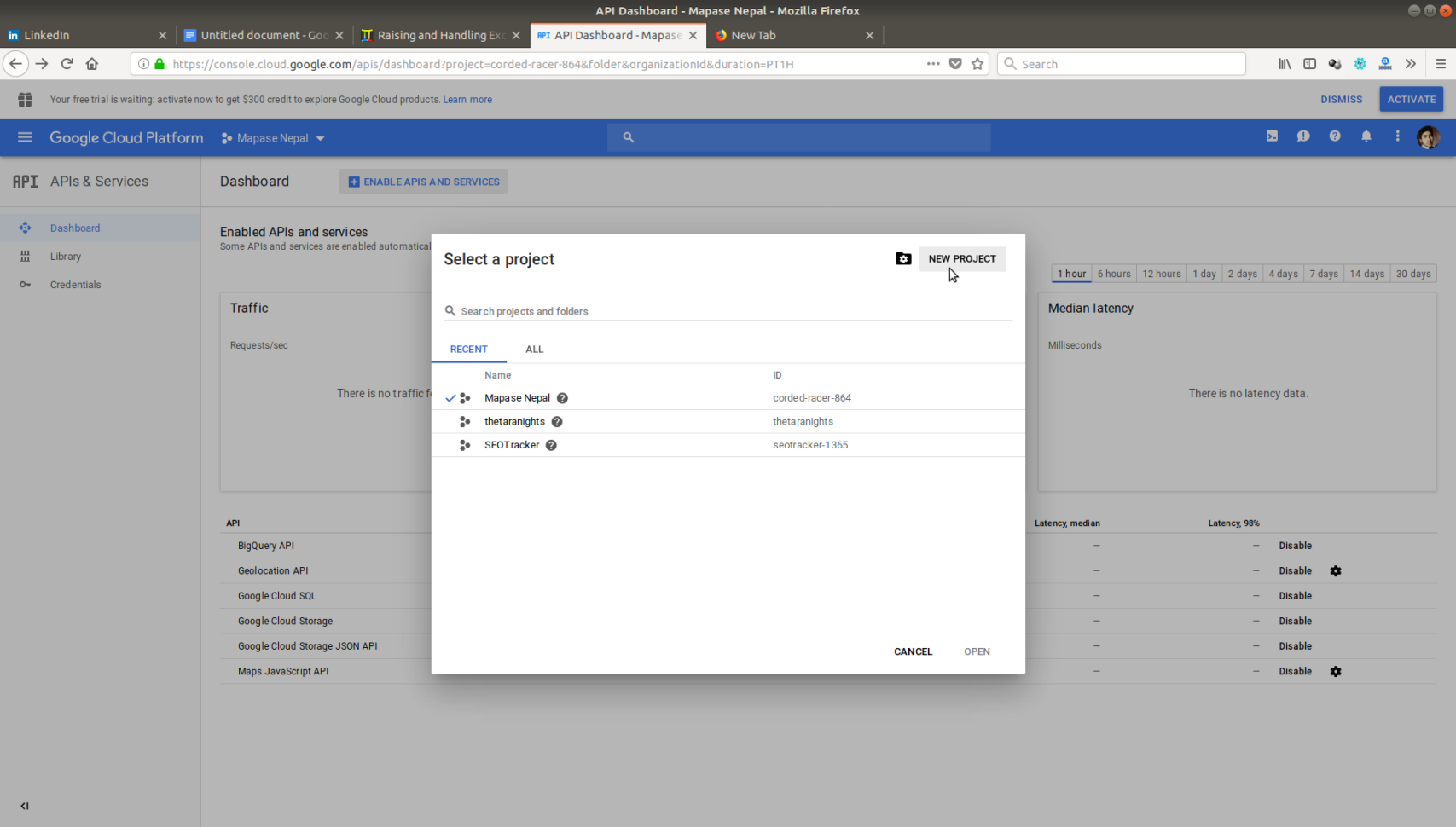
Task: Open the Mapase Nepal project switcher
Action: (272, 137)
